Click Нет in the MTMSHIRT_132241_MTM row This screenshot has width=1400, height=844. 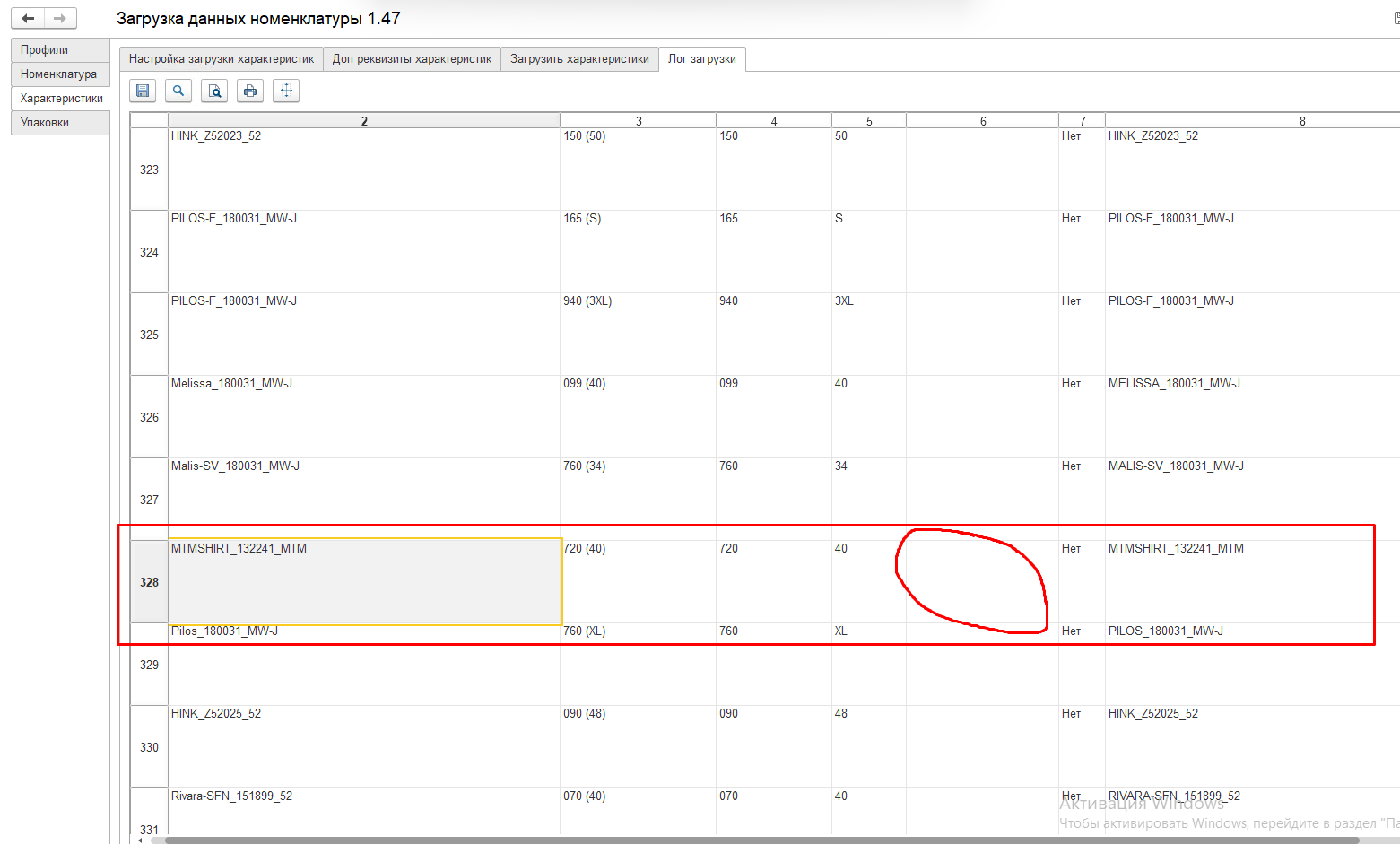pos(1083,582)
